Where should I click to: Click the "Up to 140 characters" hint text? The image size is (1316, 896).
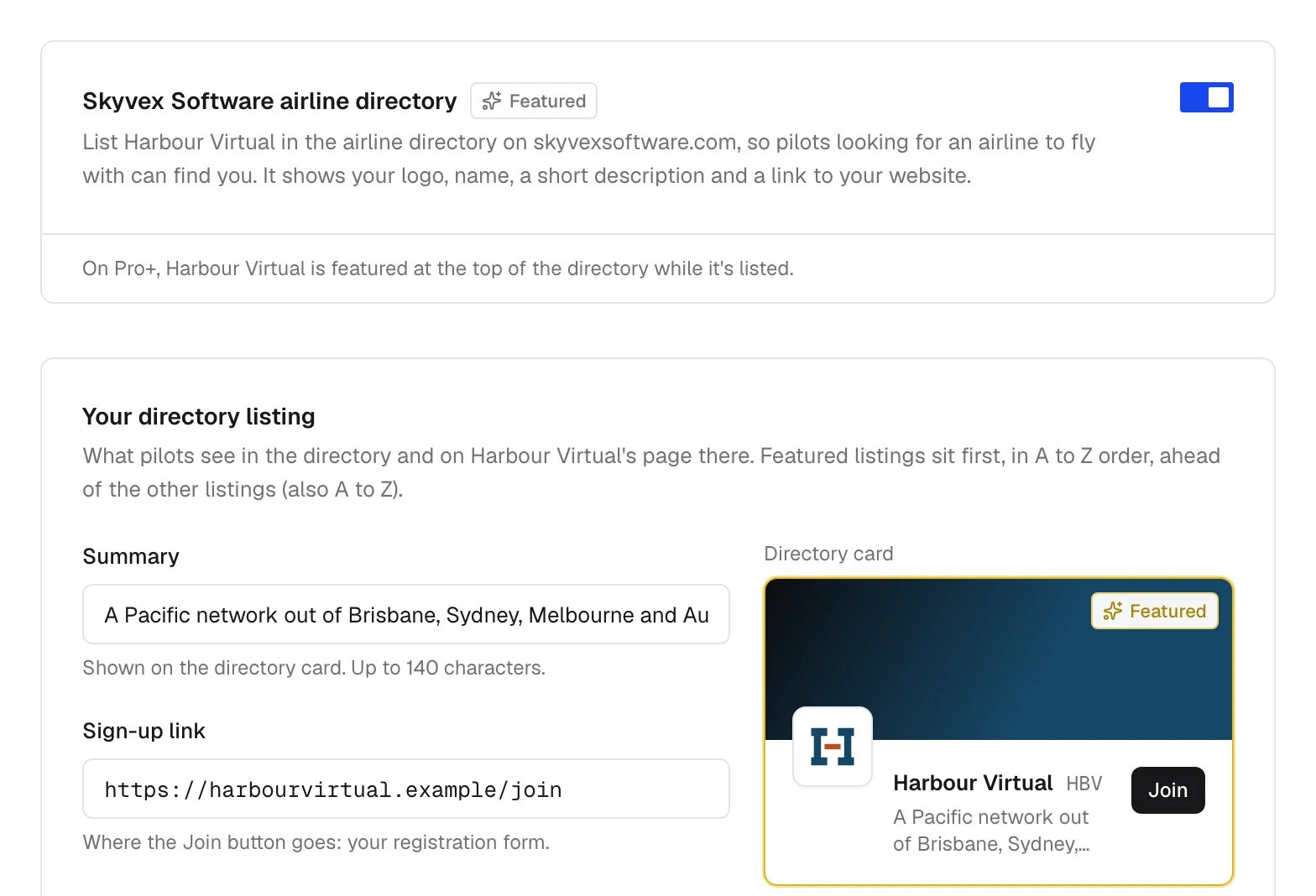click(x=448, y=668)
